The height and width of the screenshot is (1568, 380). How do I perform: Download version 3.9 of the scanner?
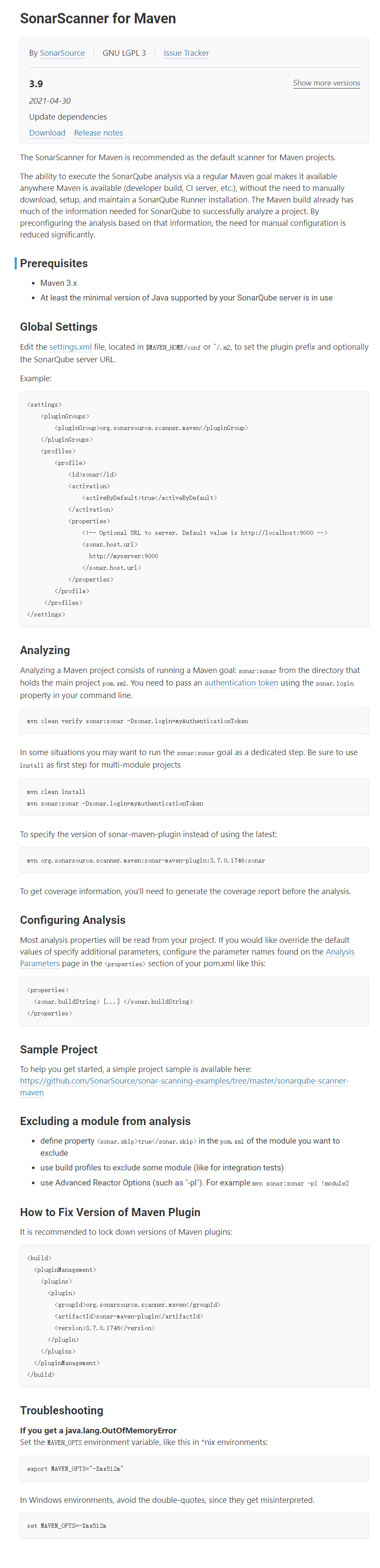point(47,133)
